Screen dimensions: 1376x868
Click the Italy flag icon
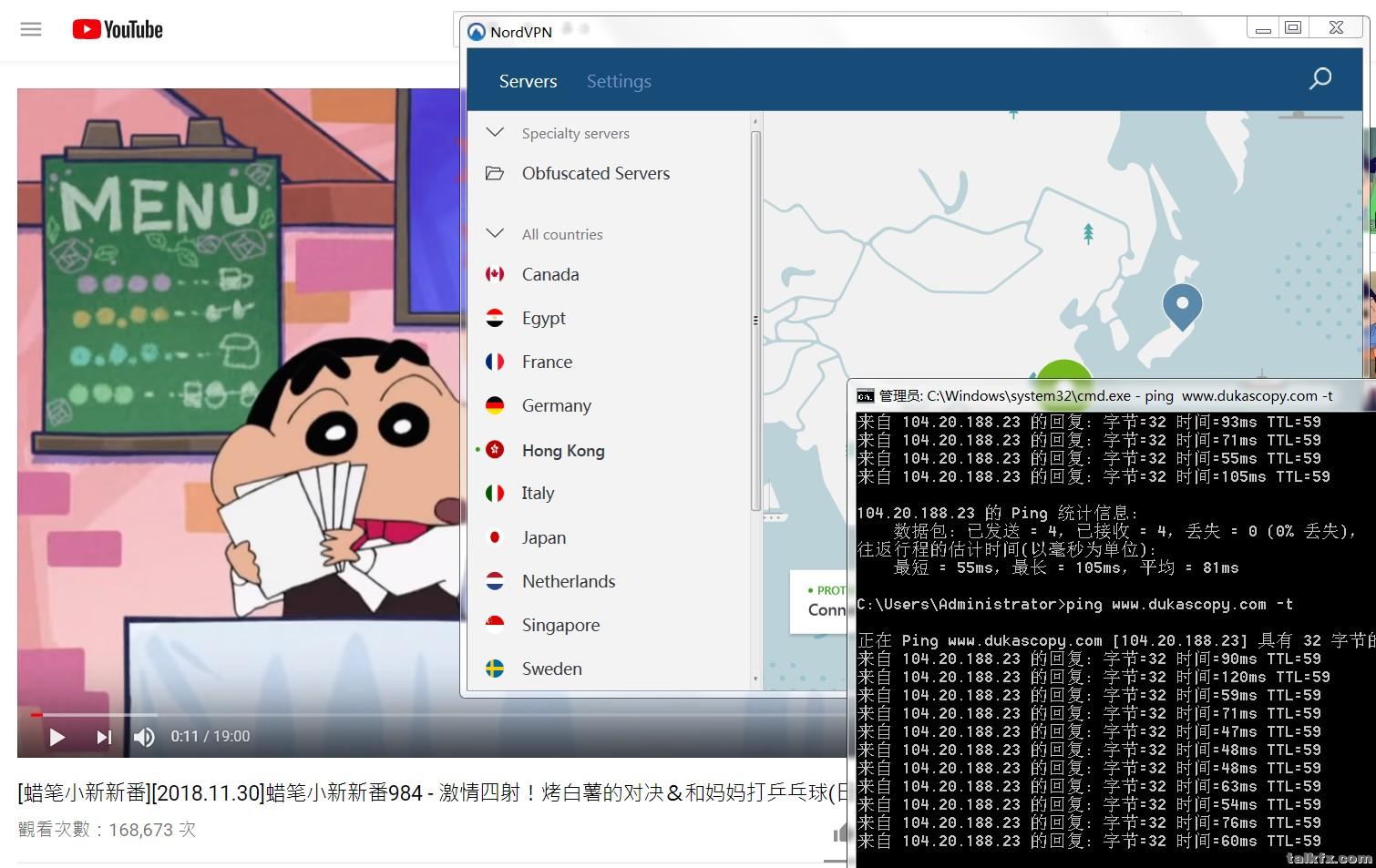495,493
